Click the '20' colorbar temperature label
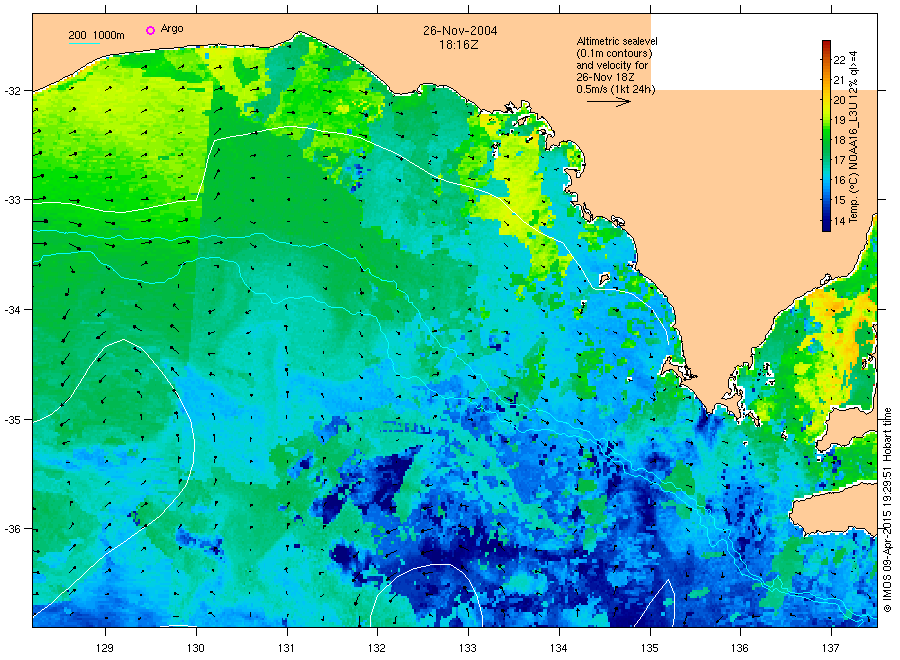900x660 pixels. click(839, 100)
